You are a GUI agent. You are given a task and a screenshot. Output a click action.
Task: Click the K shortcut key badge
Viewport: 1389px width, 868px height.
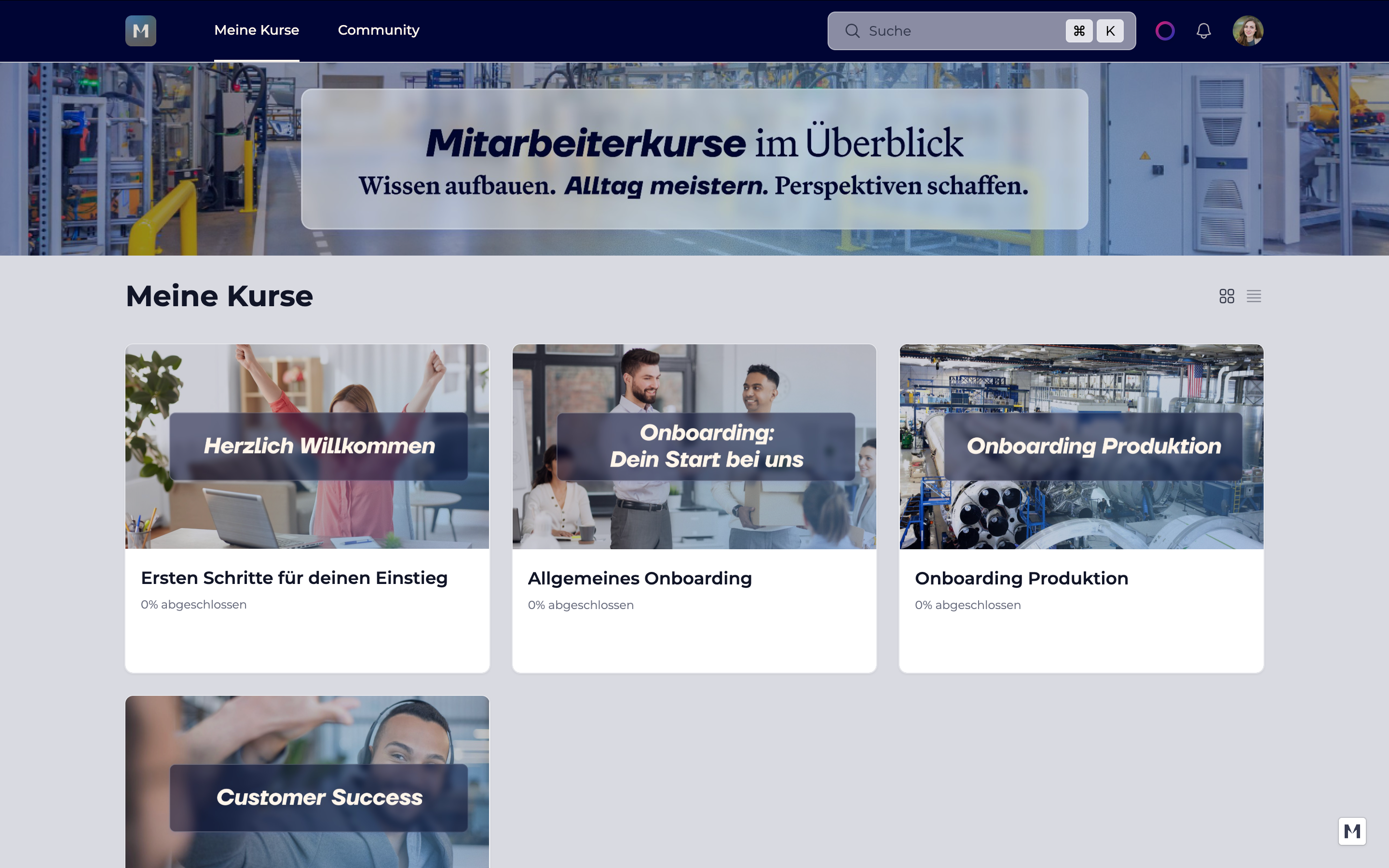(x=1110, y=31)
